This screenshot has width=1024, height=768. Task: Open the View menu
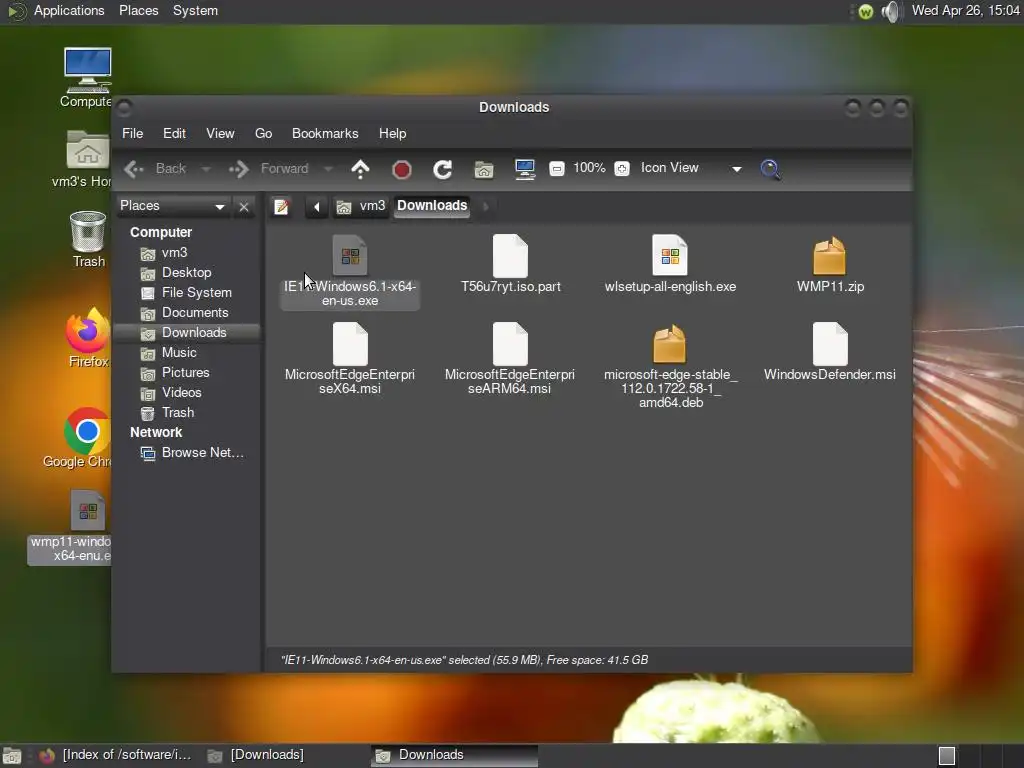(x=220, y=133)
